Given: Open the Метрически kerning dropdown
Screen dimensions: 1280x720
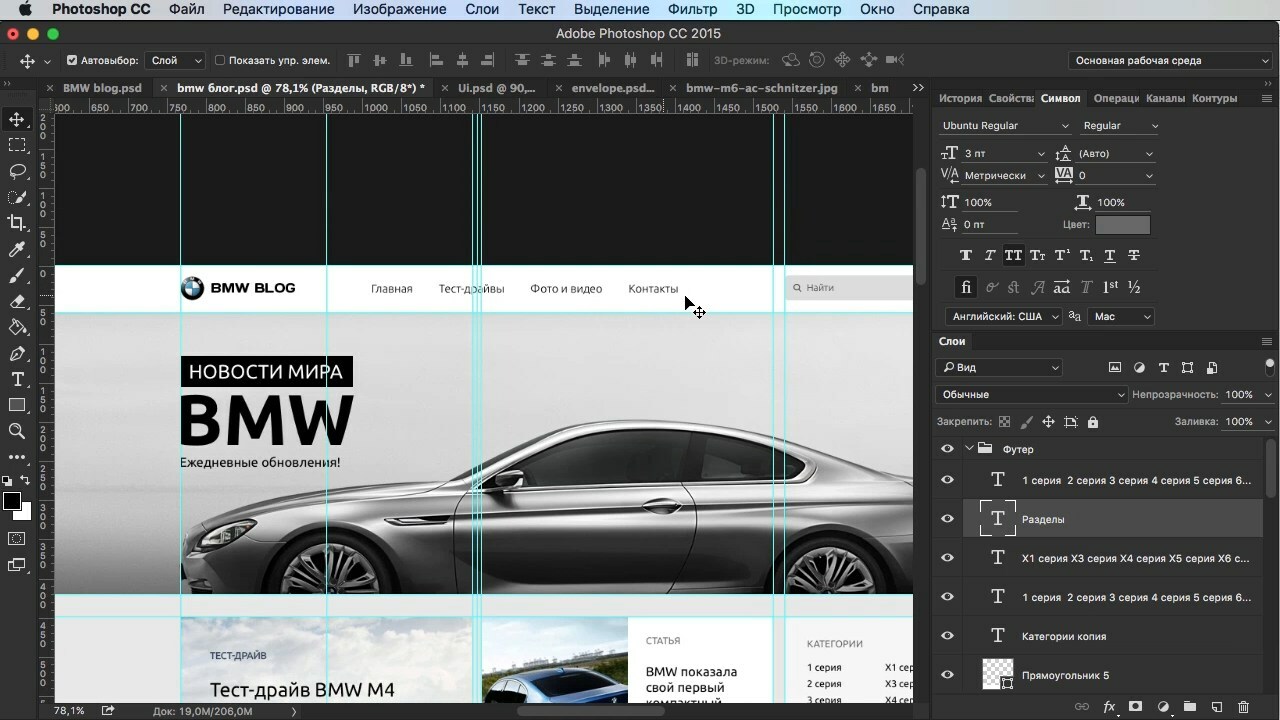Looking at the screenshot, I should point(1040,176).
